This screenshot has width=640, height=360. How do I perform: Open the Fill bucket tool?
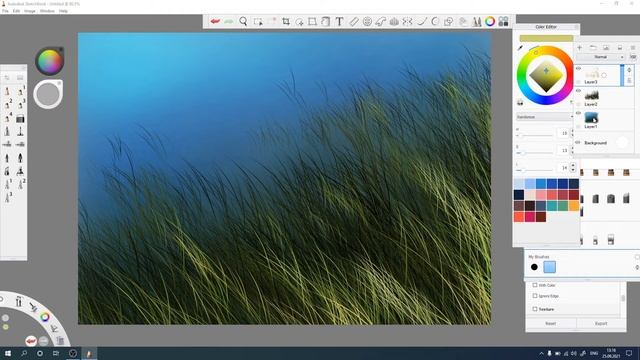tap(326, 21)
